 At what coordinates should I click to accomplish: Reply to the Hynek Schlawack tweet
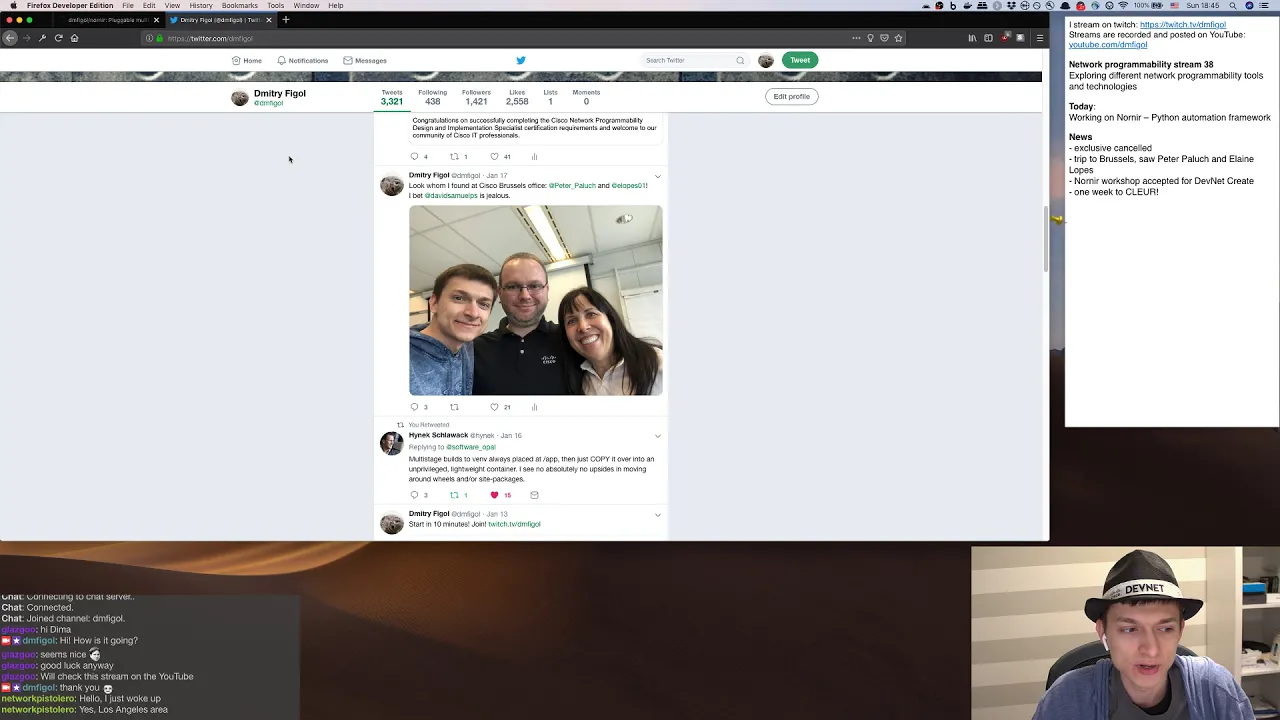pyautogui.click(x=415, y=495)
